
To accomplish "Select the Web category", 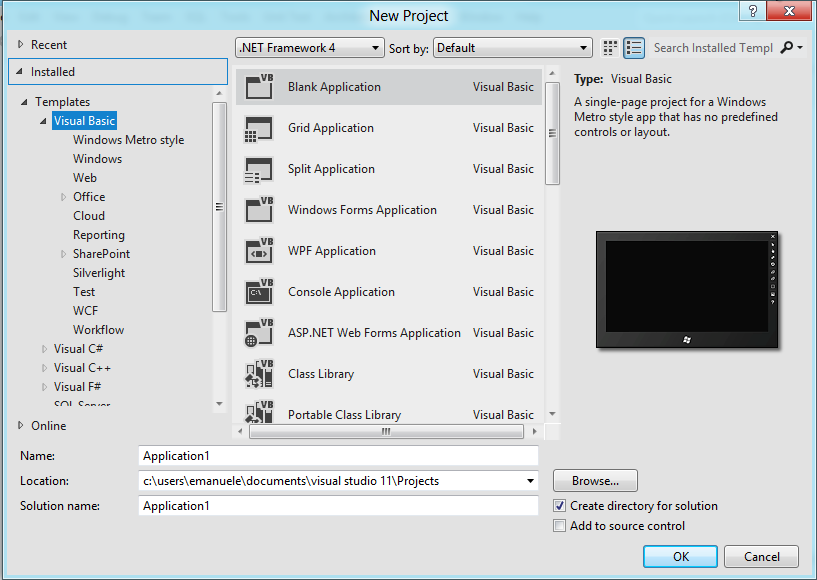I will tap(85, 178).
